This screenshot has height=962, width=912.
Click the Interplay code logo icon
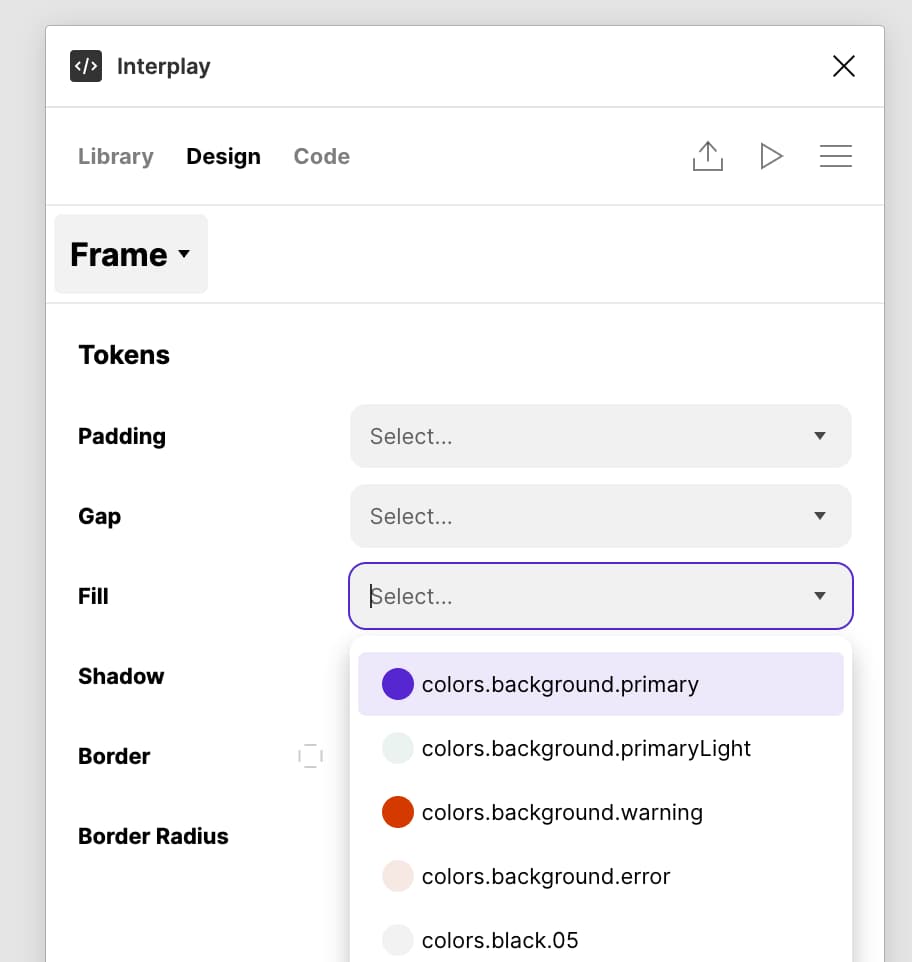click(86, 66)
